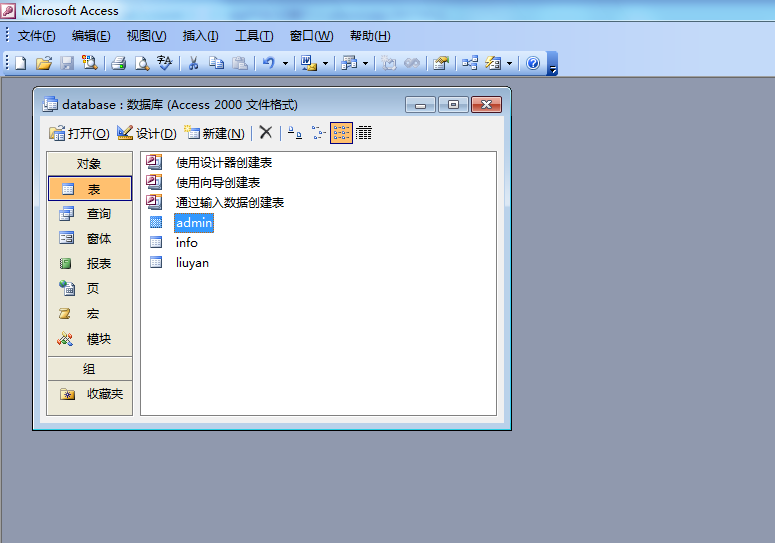Open the 窗口(W) menu
The image size is (775, 543).
point(311,36)
